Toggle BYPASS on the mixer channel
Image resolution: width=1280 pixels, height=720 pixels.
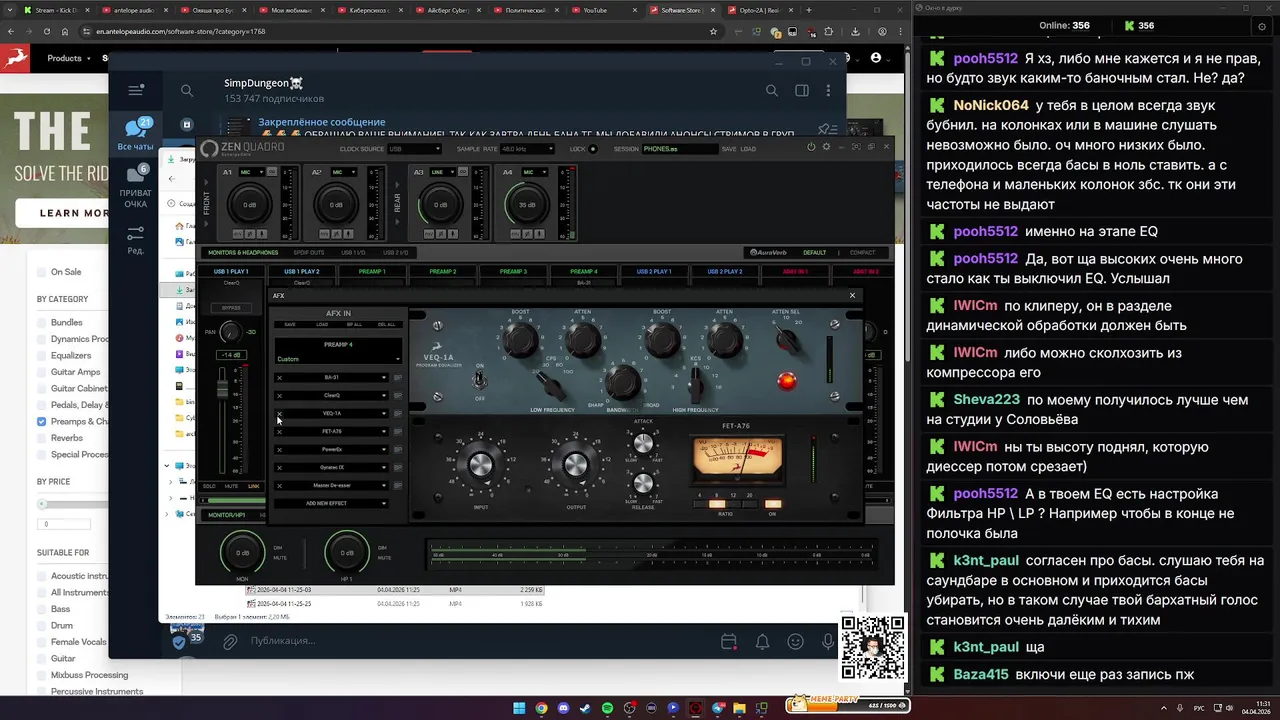click(231, 308)
